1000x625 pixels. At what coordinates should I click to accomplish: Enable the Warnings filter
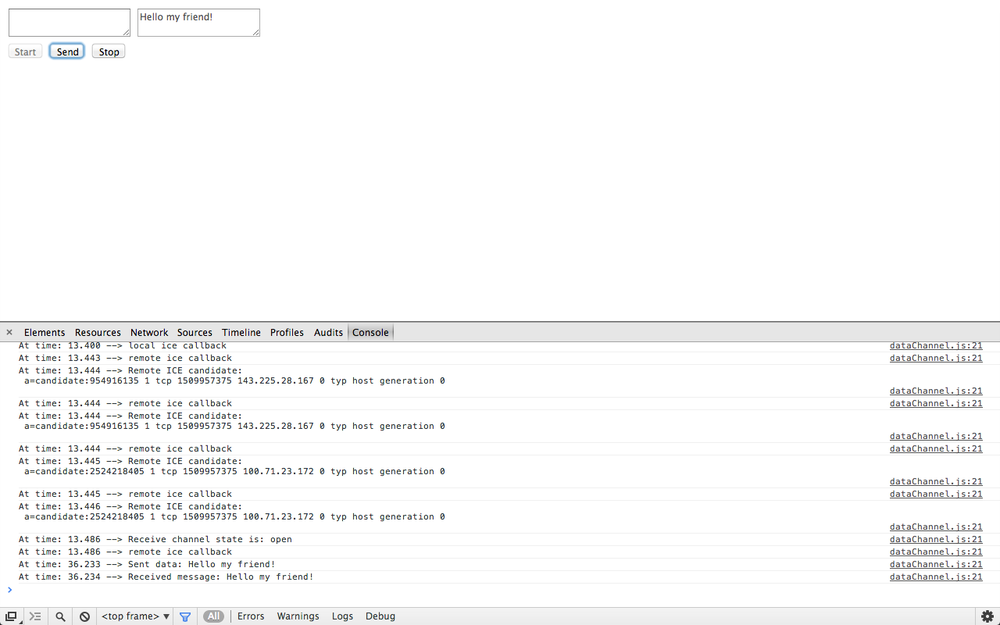click(297, 616)
